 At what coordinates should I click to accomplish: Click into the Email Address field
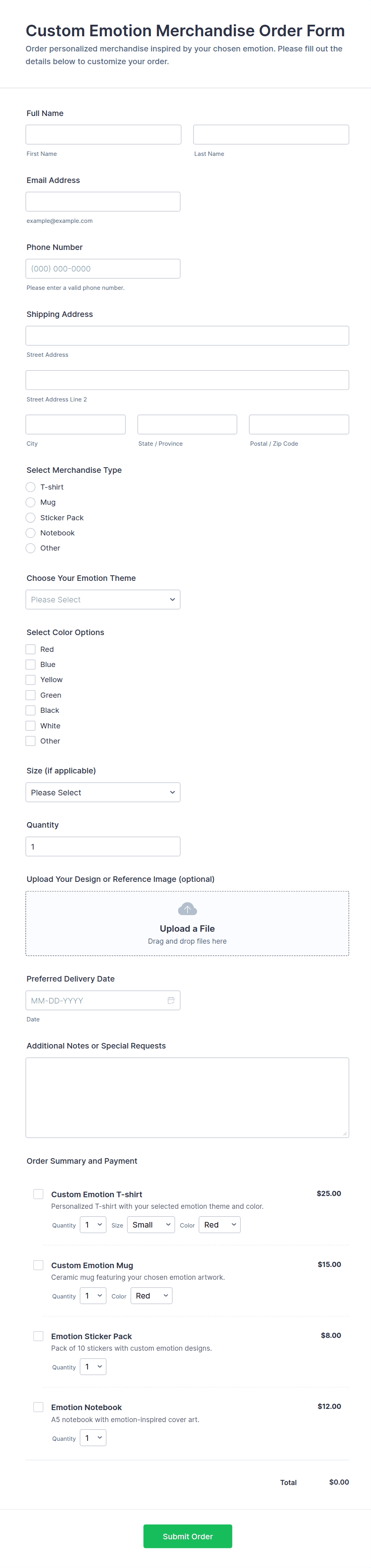tap(103, 201)
